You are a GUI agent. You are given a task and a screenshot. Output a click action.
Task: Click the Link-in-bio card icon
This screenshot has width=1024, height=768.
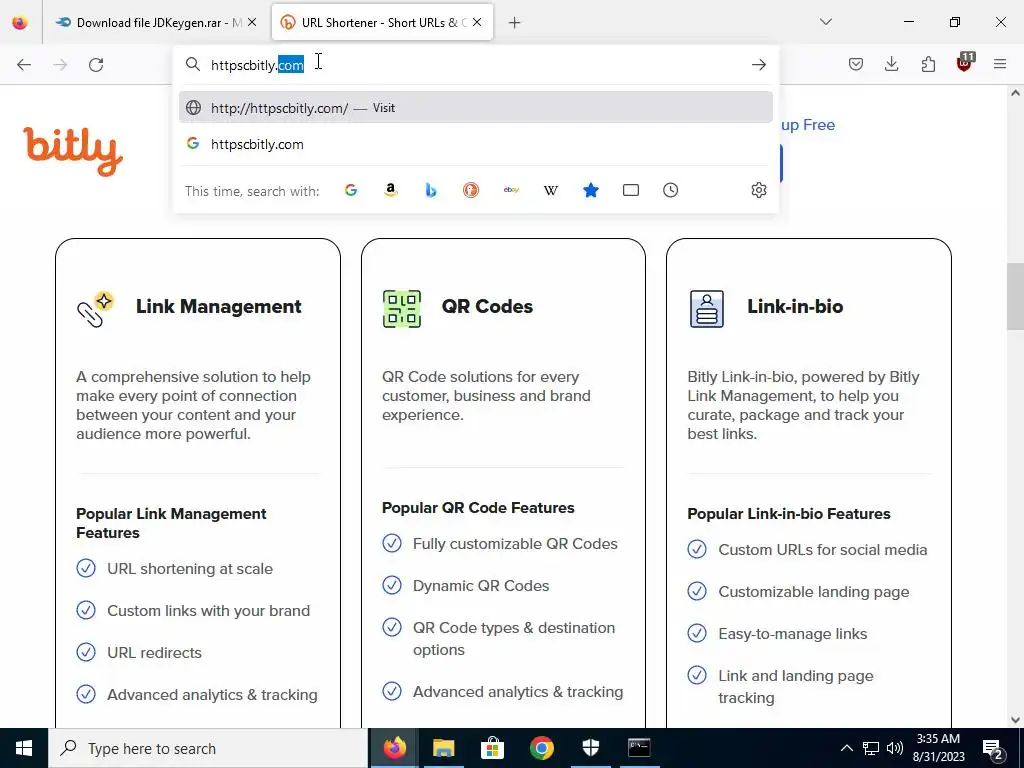point(707,309)
